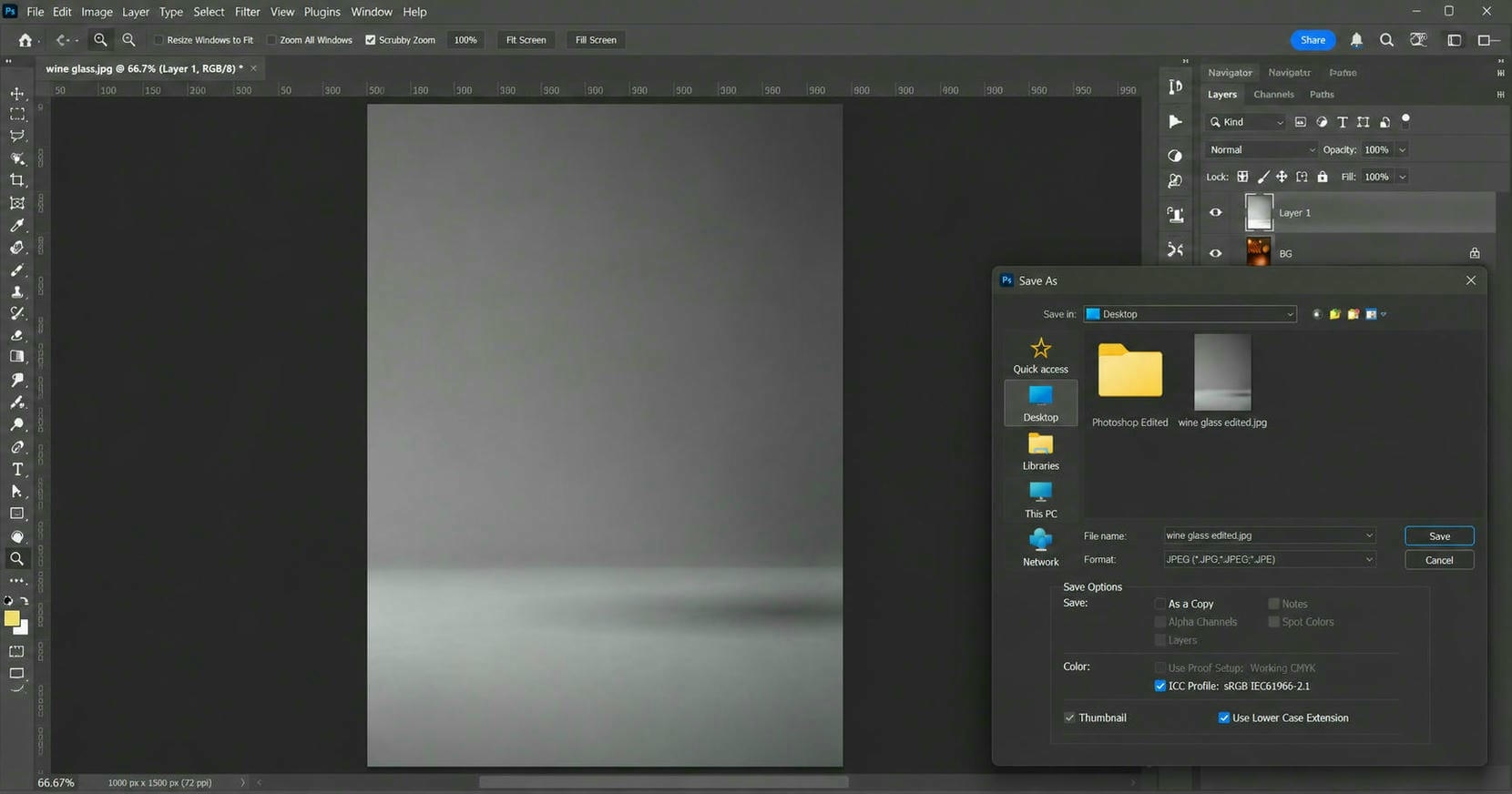Open the notifications bell
This screenshot has height=794, width=1512.
[1356, 40]
